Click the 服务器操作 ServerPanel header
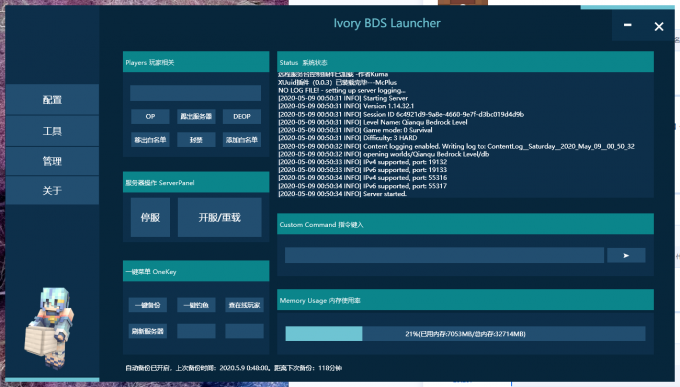680x387 pixels. point(196,182)
